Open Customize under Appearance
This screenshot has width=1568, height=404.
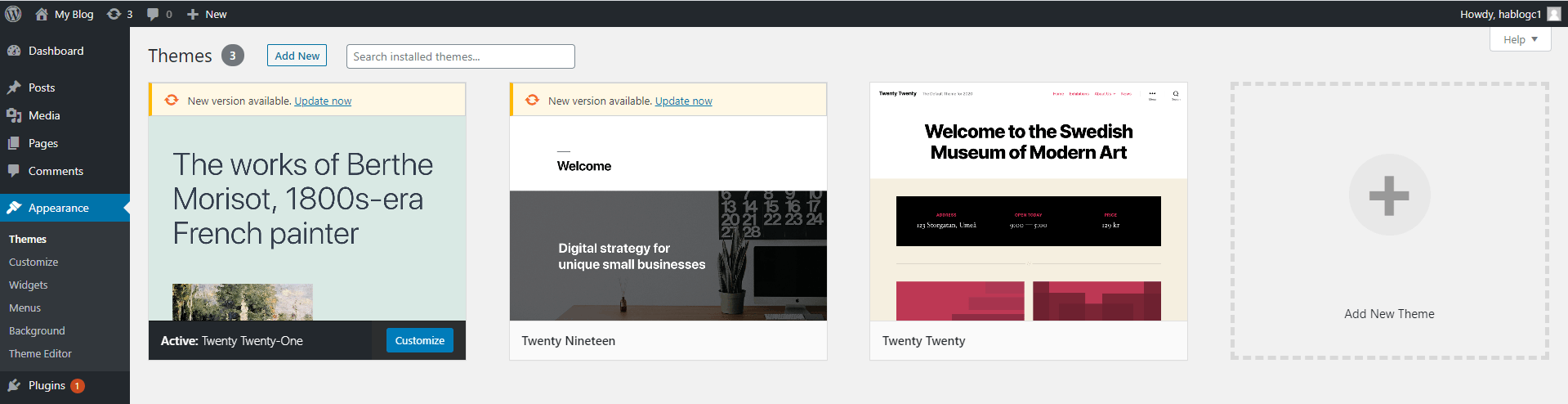pyautogui.click(x=34, y=262)
